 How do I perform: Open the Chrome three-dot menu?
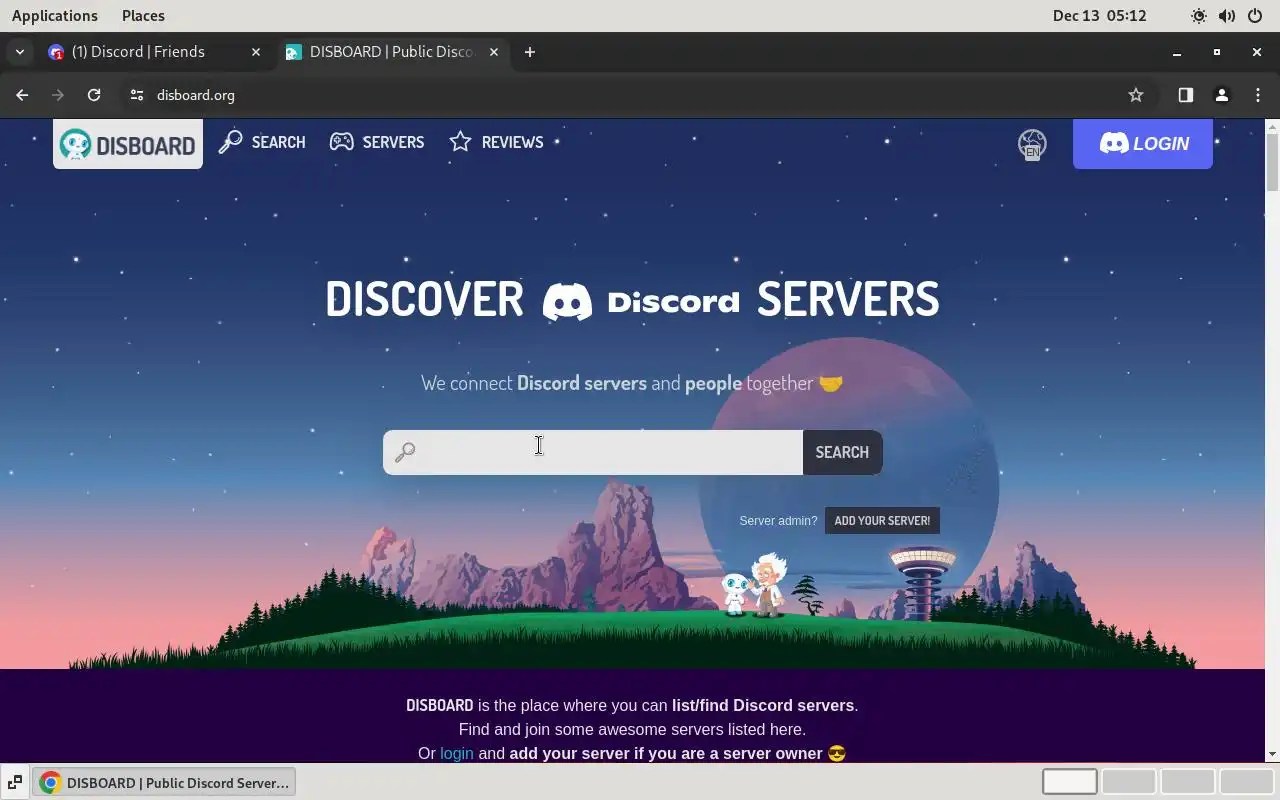[1258, 95]
